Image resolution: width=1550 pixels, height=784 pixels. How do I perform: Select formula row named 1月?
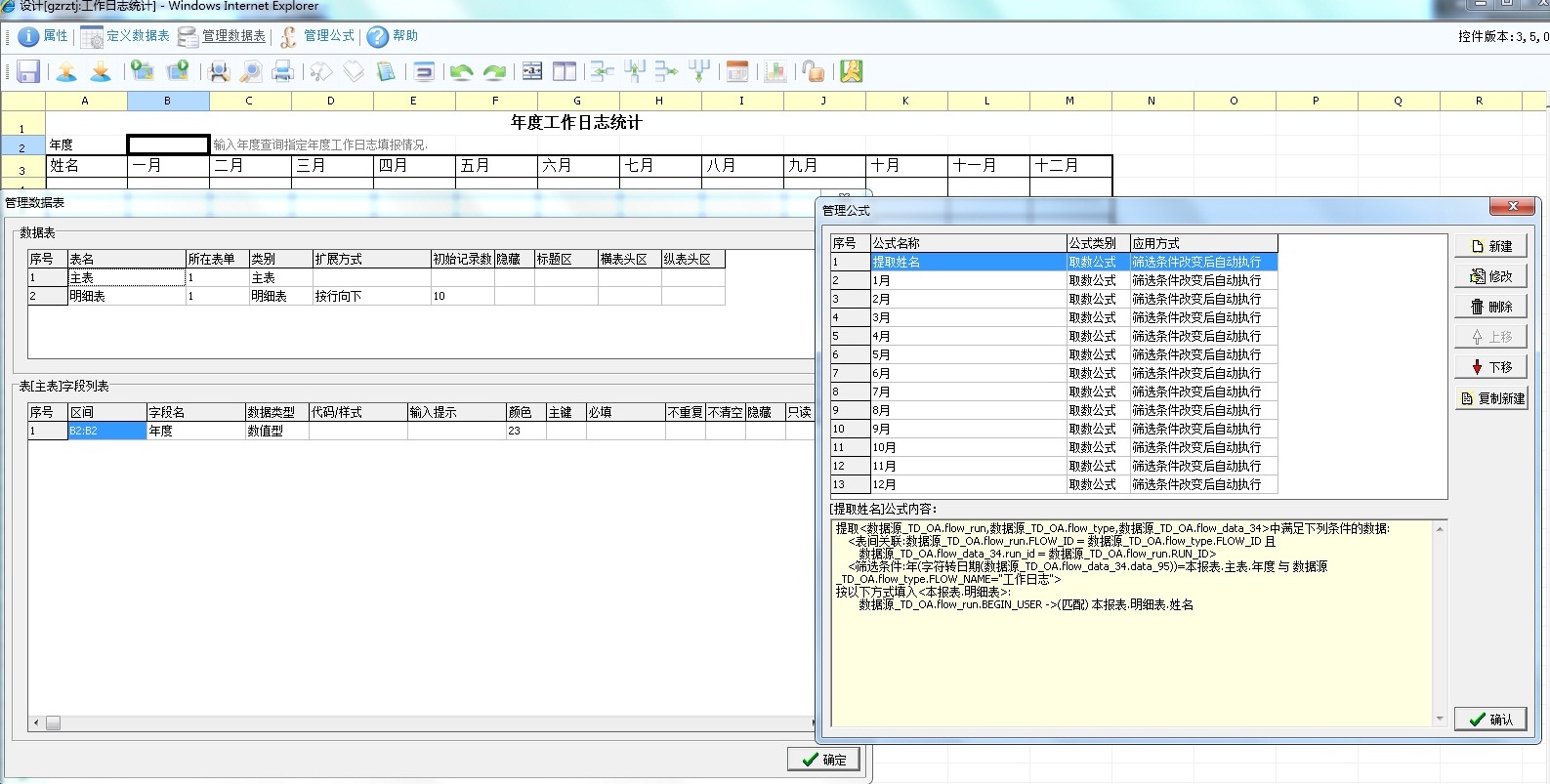point(1054,280)
